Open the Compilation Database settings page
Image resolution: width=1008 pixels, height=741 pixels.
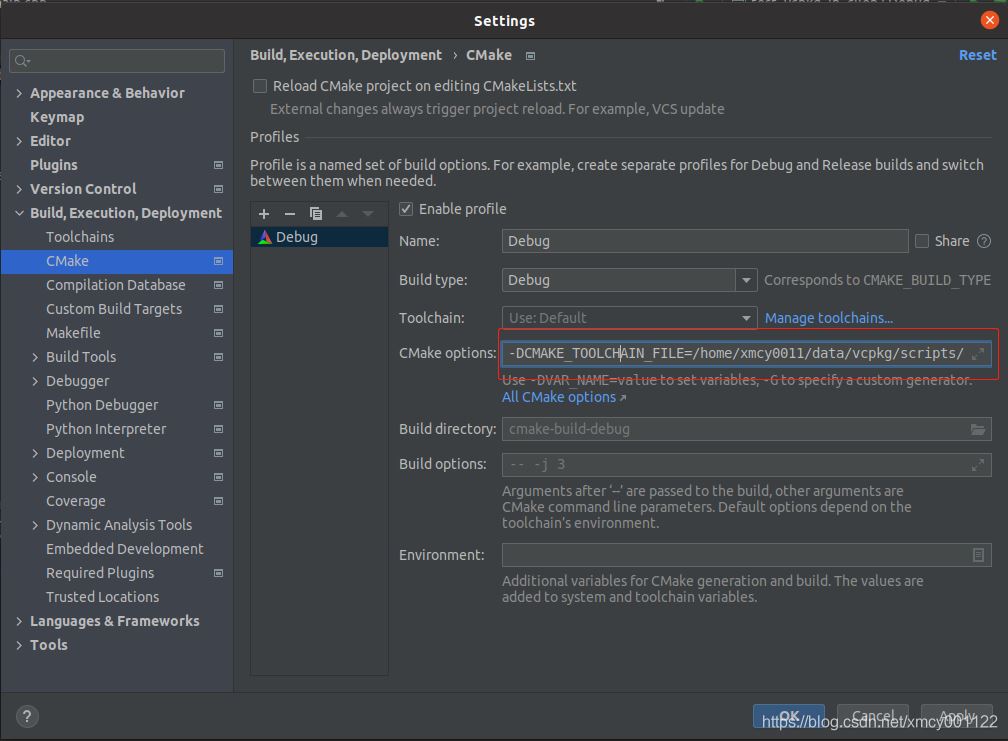[115, 285]
